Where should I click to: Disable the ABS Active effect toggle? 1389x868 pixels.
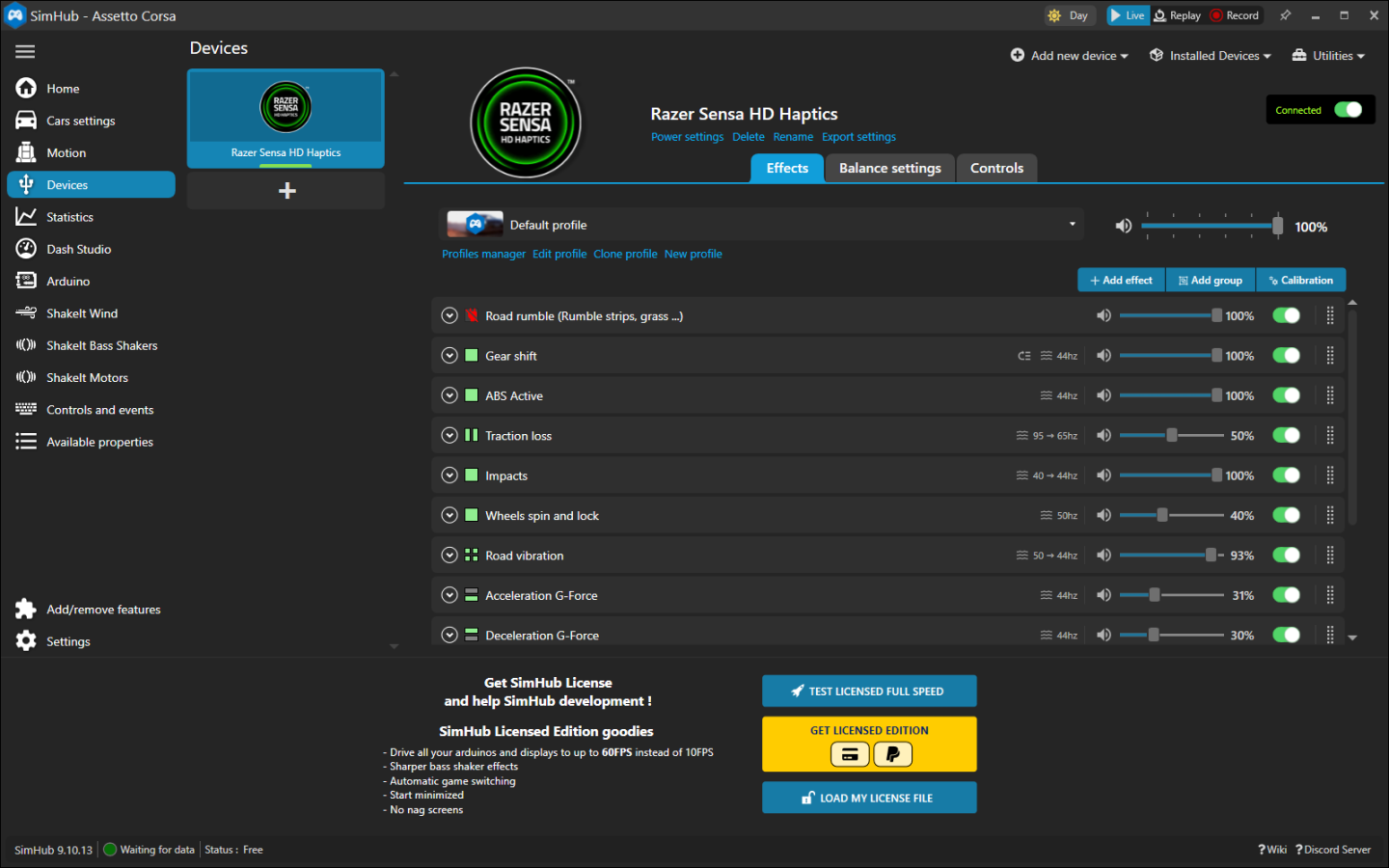(x=1286, y=395)
